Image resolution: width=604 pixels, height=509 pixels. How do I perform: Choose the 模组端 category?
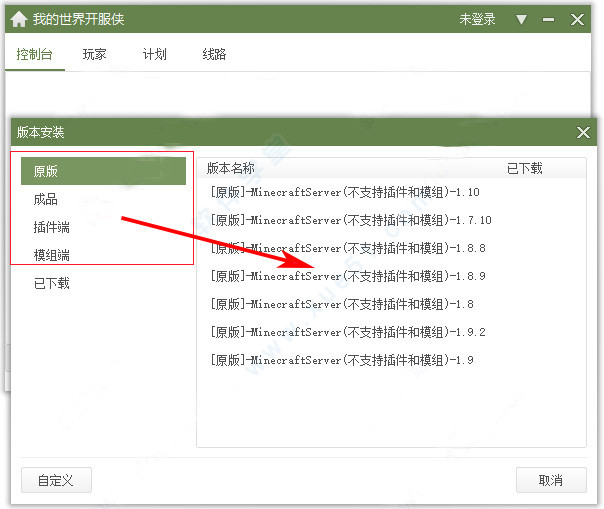click(x=103, y=255)
